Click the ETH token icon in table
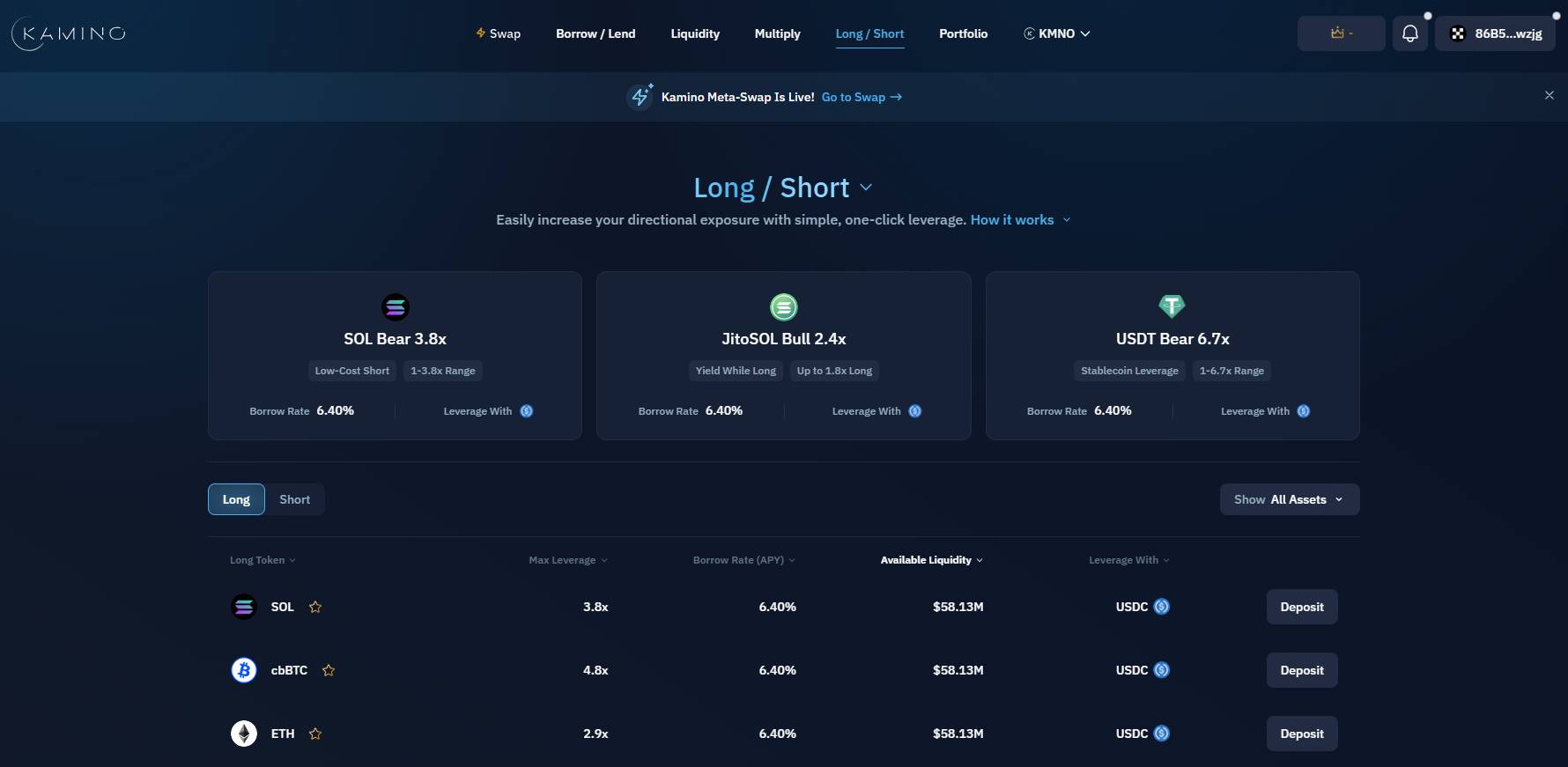Screen dimensions: 1568x767 [244, 734]
